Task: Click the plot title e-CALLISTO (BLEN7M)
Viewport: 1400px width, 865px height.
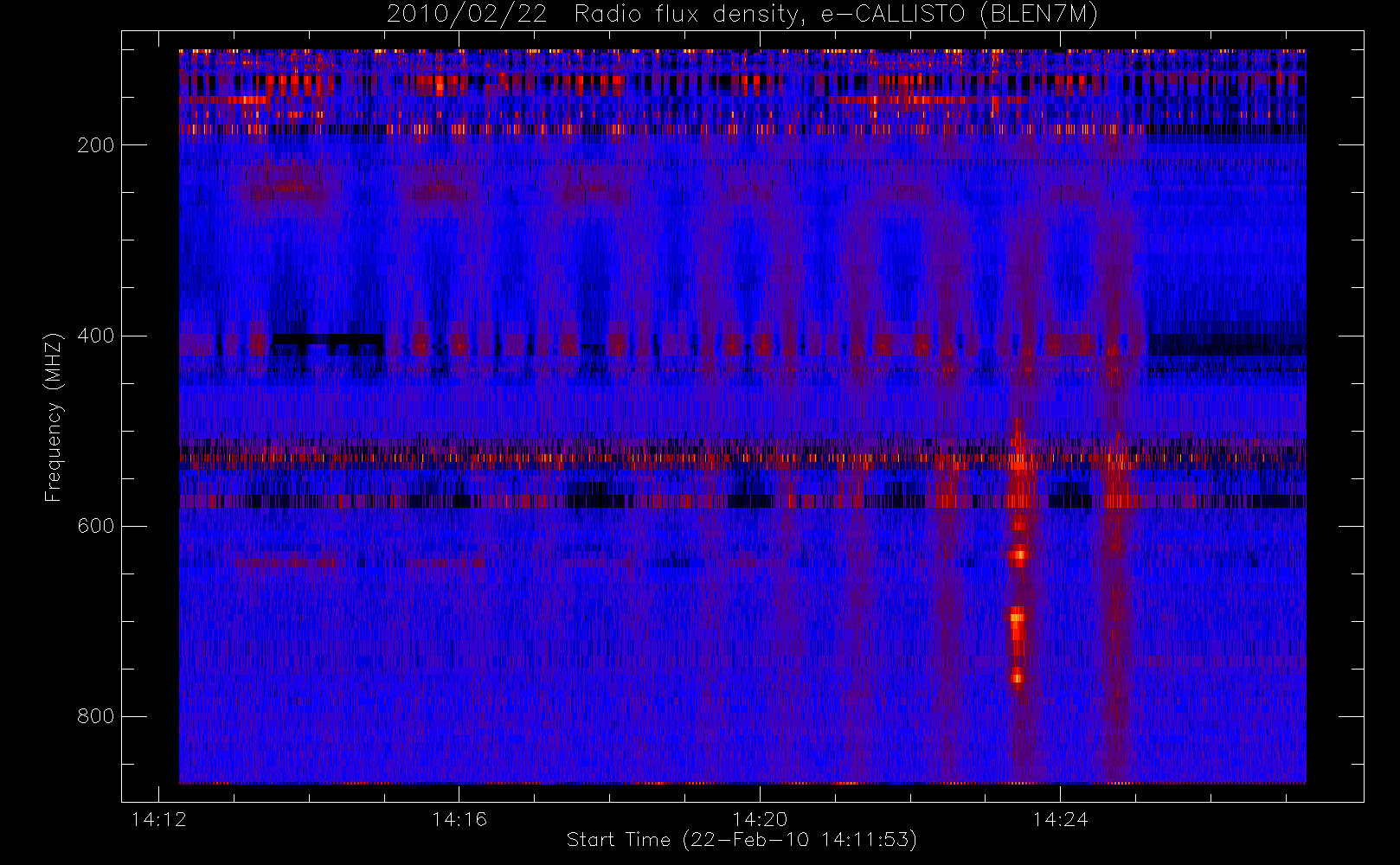Action: 959,15
